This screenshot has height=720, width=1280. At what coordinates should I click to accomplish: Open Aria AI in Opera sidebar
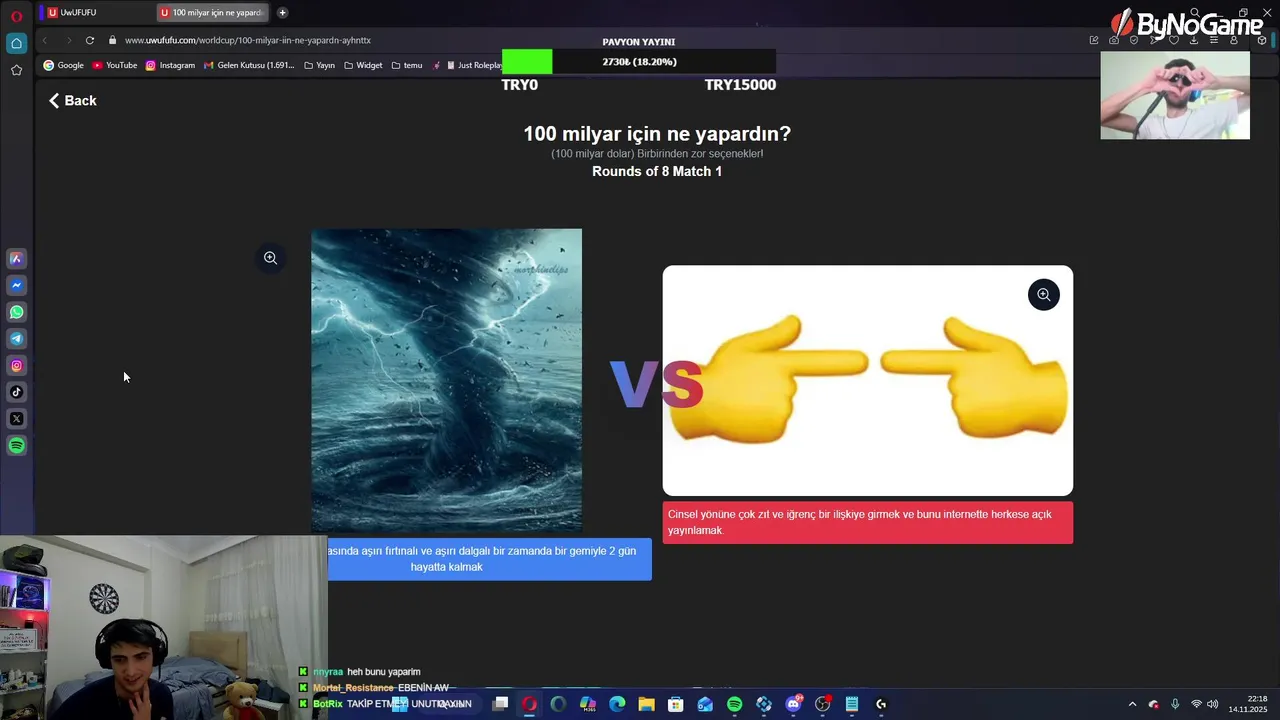pyautogui.click(x=16, y=259)
